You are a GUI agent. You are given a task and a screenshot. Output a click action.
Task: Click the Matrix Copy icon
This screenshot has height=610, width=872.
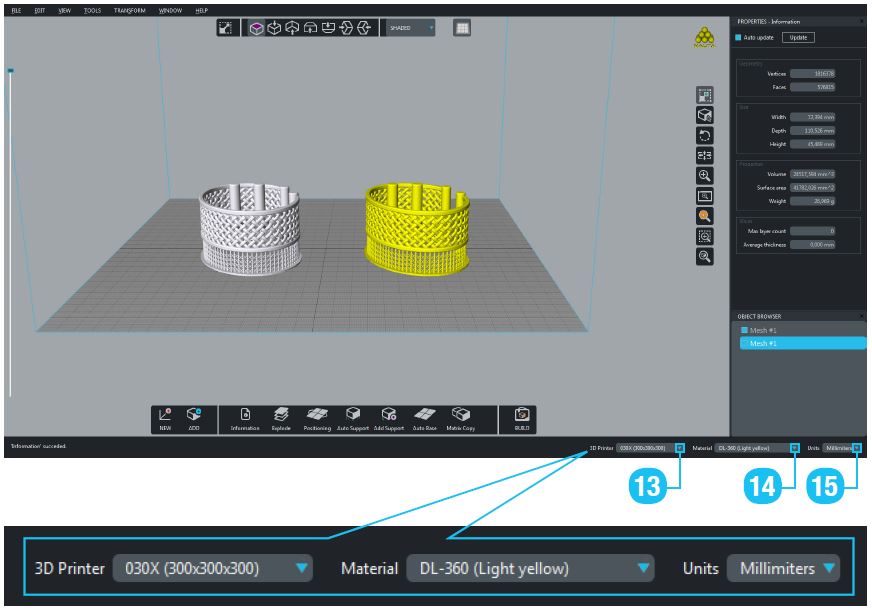(x=460, y=414)
